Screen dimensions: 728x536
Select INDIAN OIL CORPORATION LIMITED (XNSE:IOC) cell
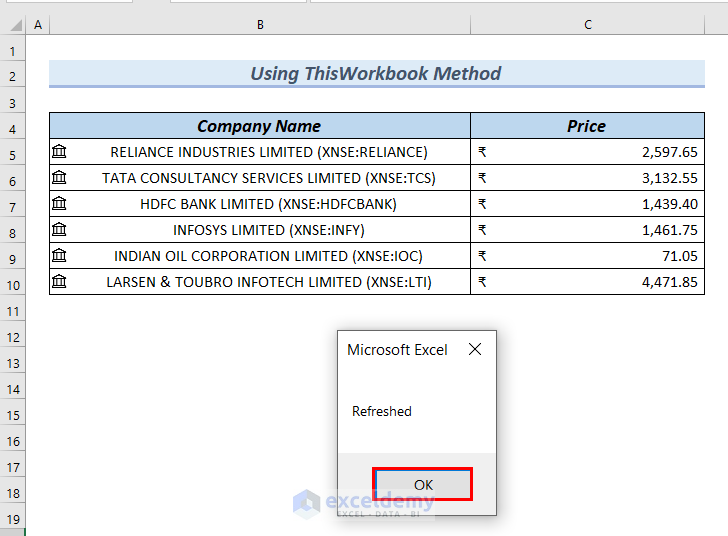[260, 256]
